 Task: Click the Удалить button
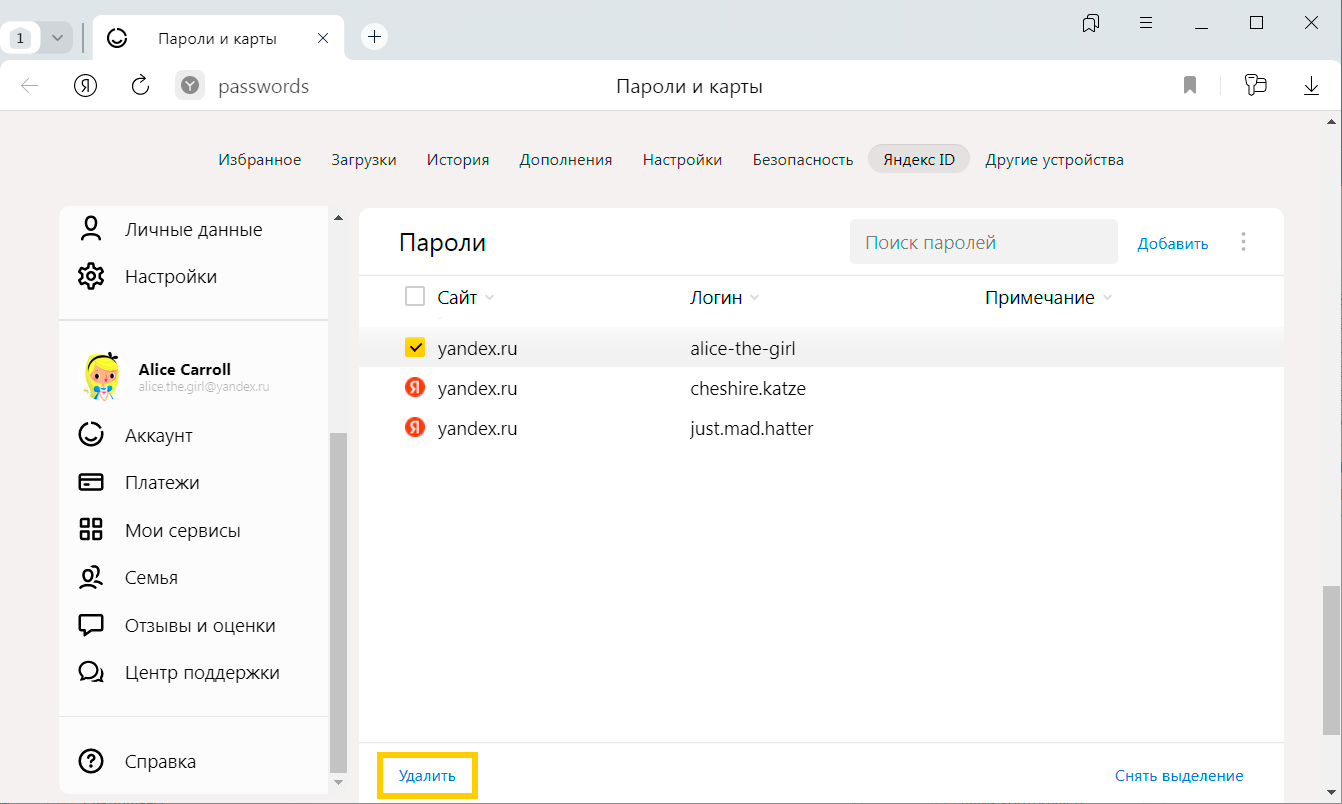[x=427, y=775]
